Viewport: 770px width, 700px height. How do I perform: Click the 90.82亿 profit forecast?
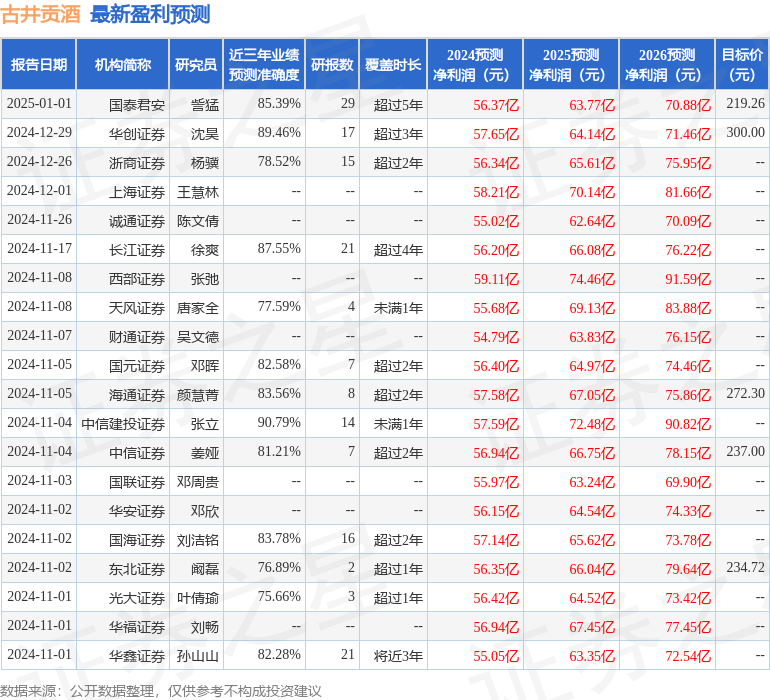(688, 424)
